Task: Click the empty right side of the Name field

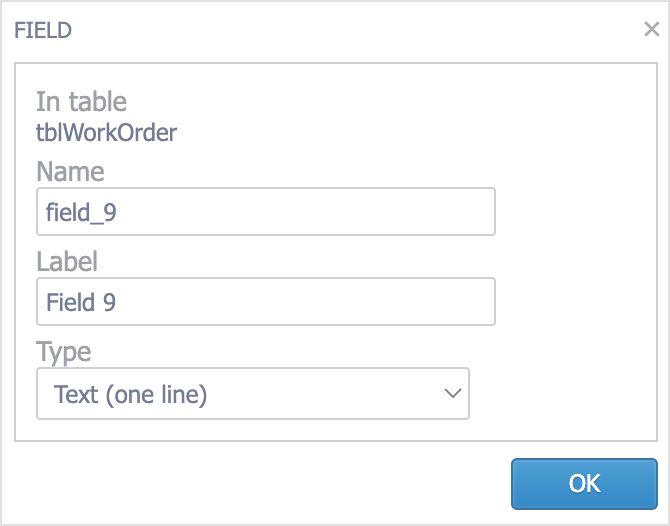Action: (x=400, y=212)
